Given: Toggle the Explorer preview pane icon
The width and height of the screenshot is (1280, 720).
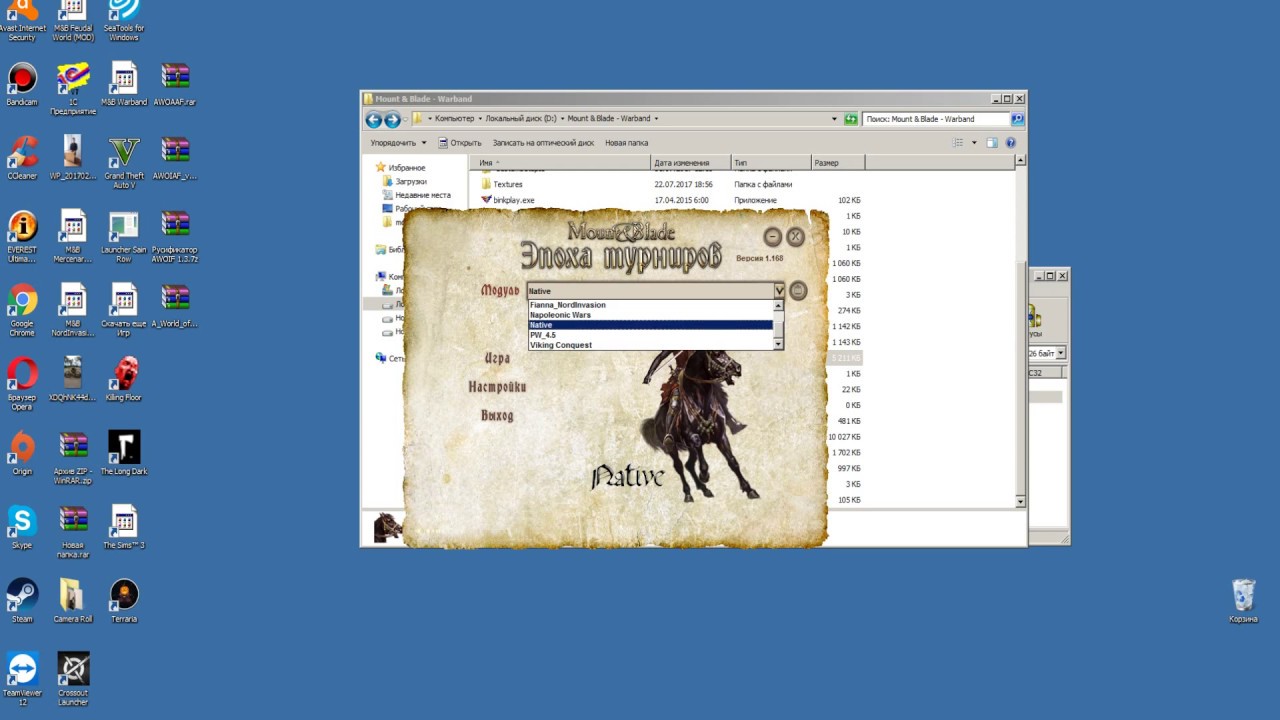Looking at the screenshot, I should coord(992,143).
